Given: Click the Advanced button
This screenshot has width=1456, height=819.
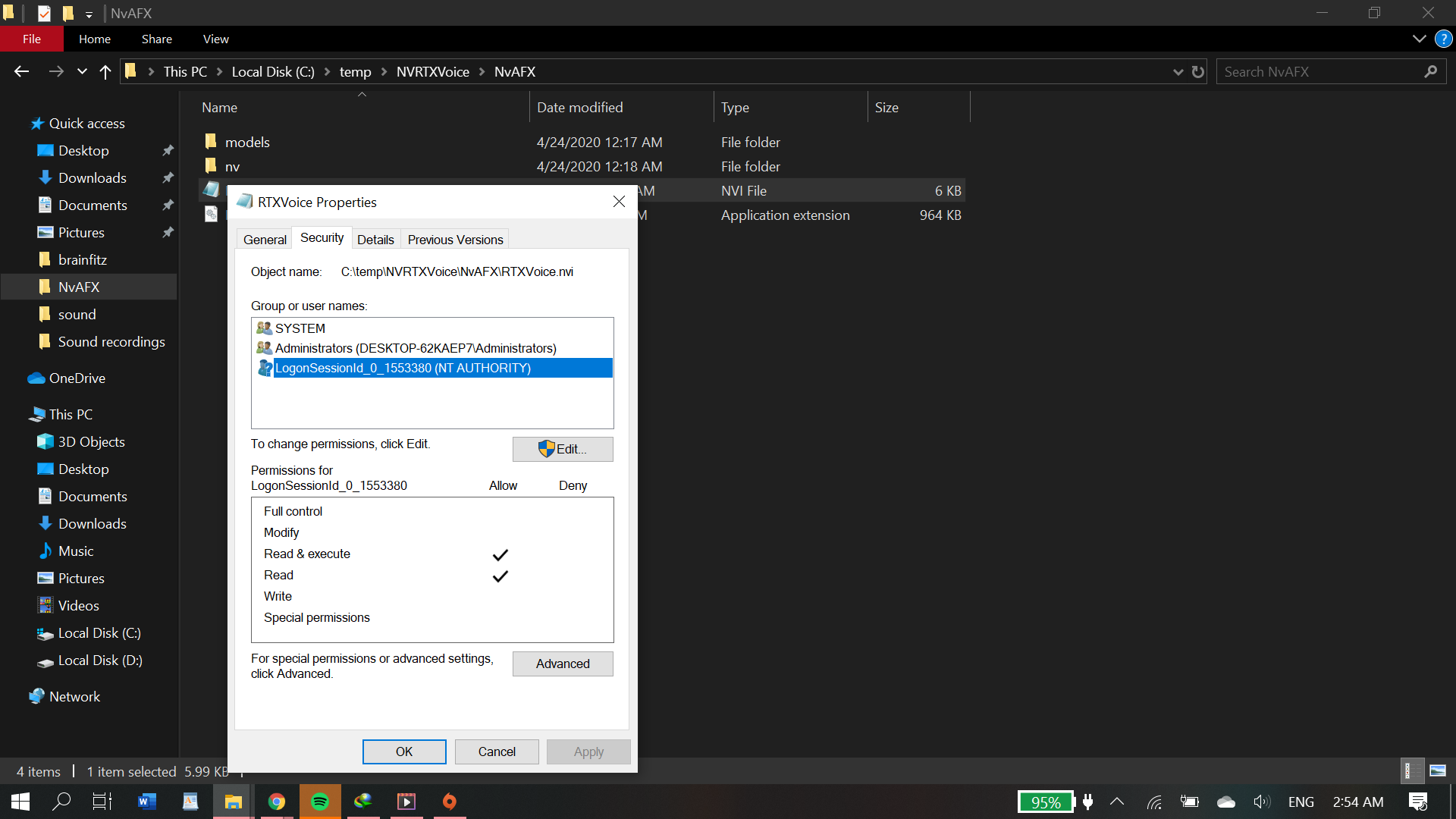Looking at the screenshot, I should [563, 664].
